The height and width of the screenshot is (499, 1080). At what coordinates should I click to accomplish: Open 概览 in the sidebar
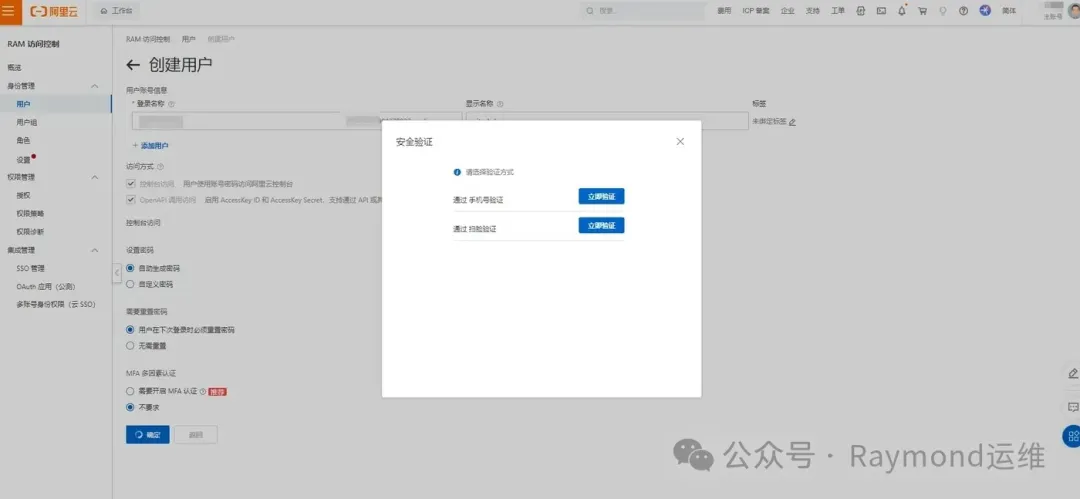pyautogui.click(x=14, y=68)
